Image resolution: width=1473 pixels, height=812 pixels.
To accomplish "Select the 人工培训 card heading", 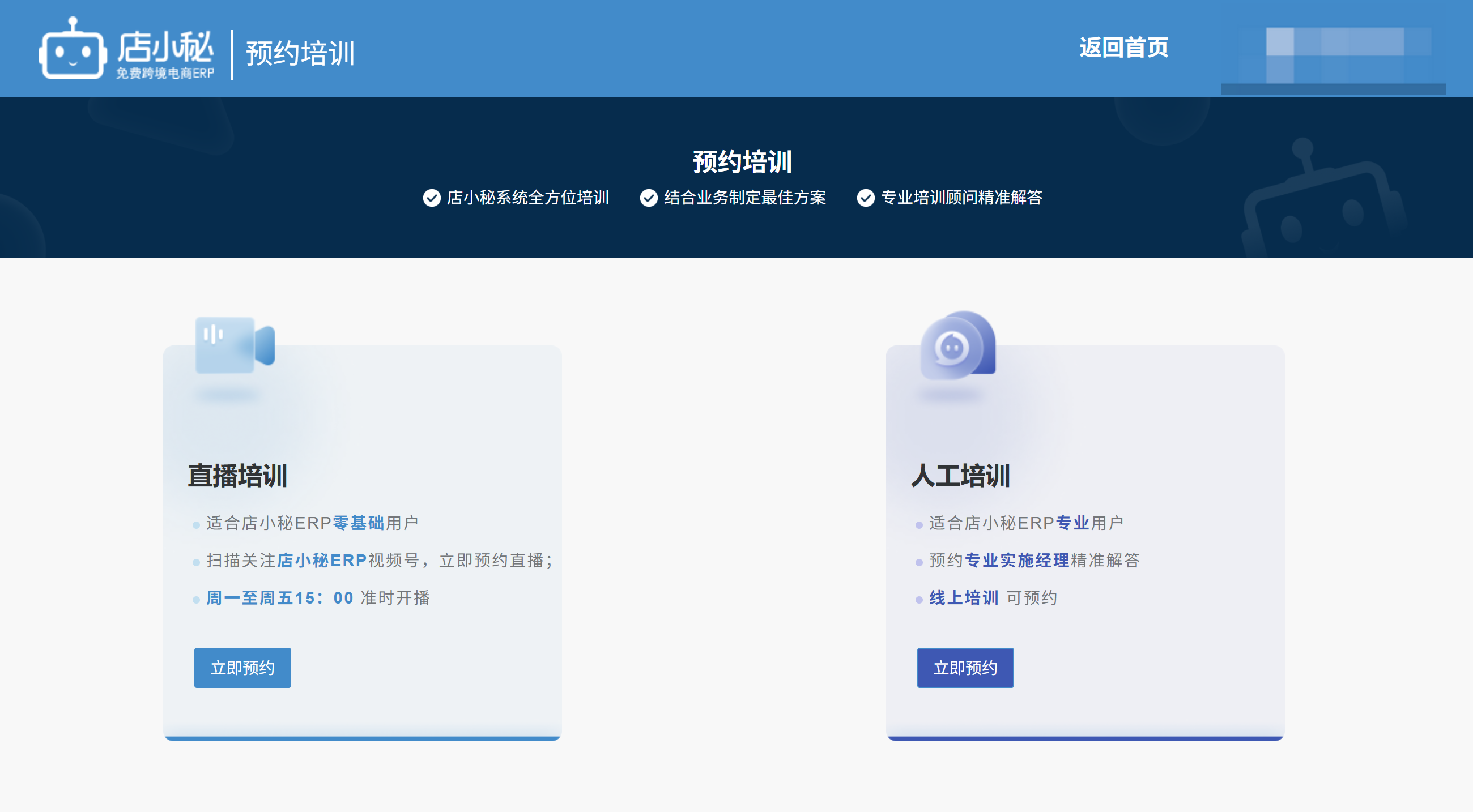I will tap(960, 476).
